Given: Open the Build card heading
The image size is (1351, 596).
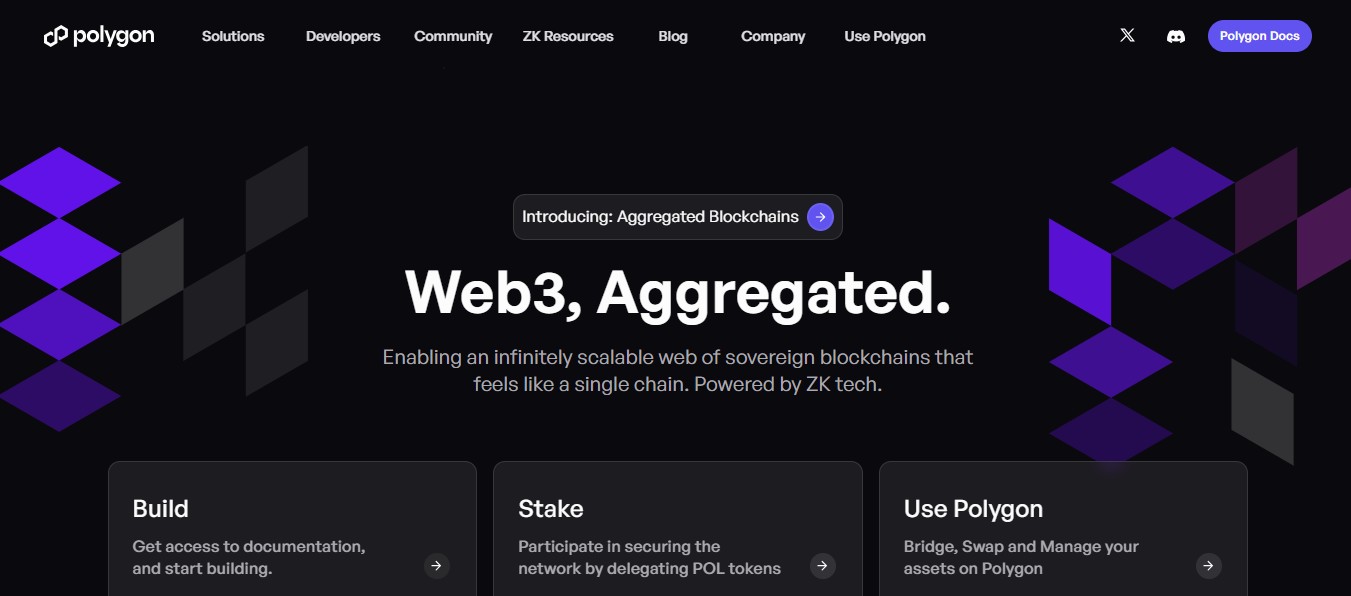Looking at the screenshot, I should pos(160,509).
